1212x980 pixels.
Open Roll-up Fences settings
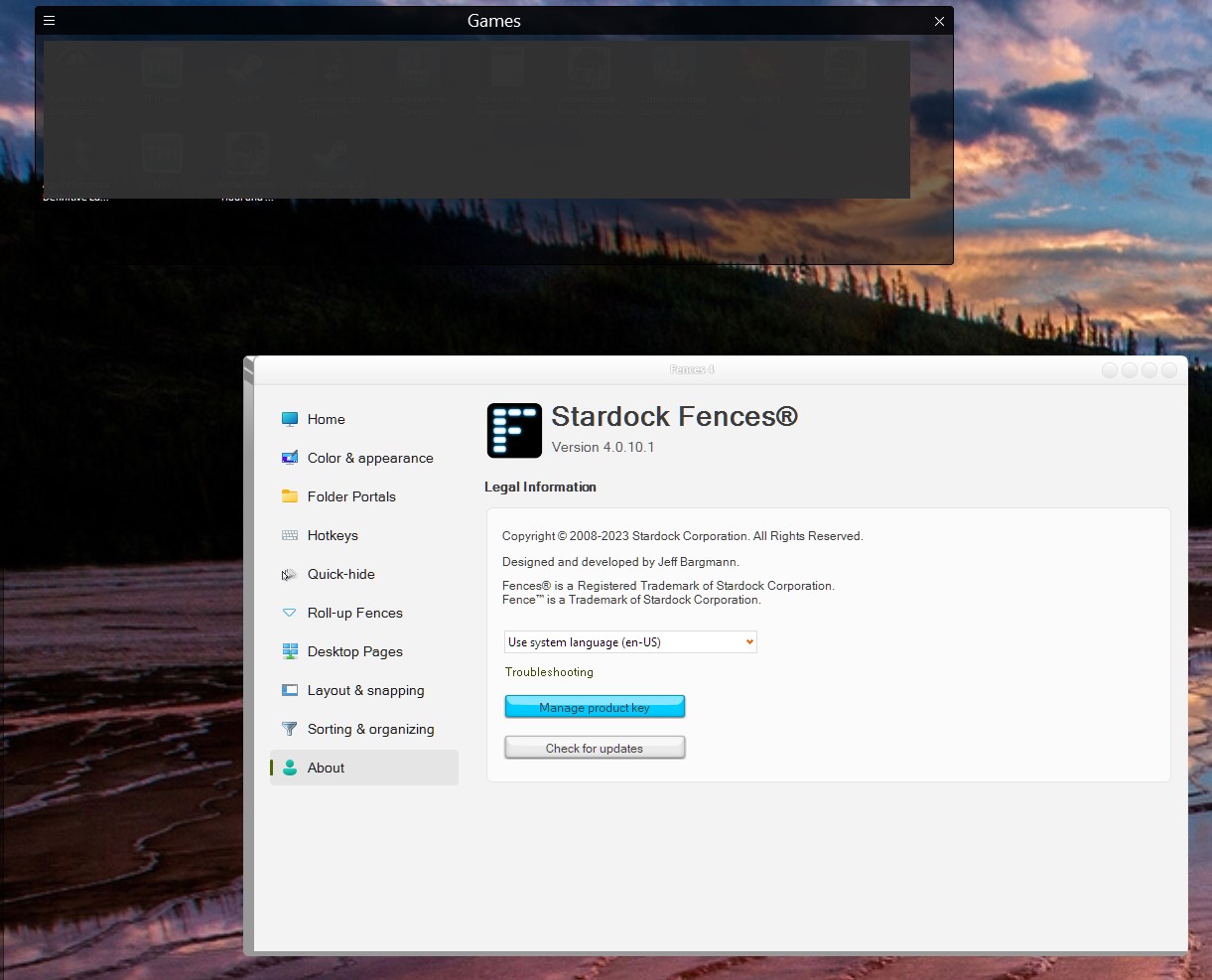tap(364, 613)
